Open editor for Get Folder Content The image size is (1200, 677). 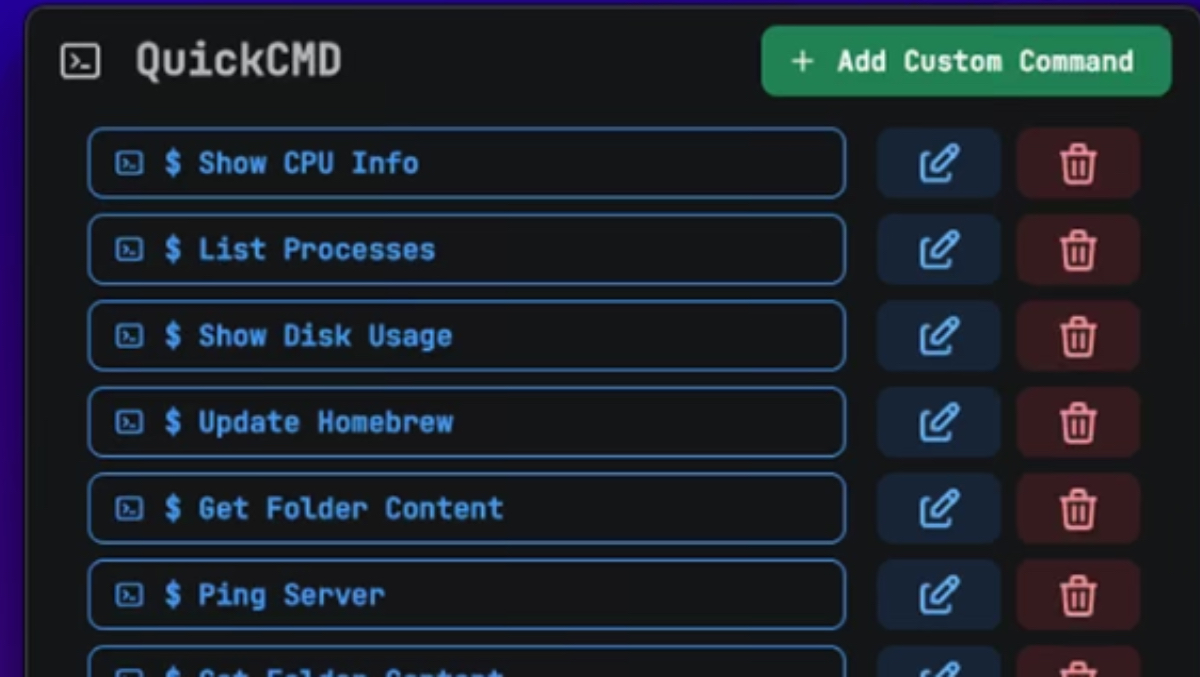(939, 508)
